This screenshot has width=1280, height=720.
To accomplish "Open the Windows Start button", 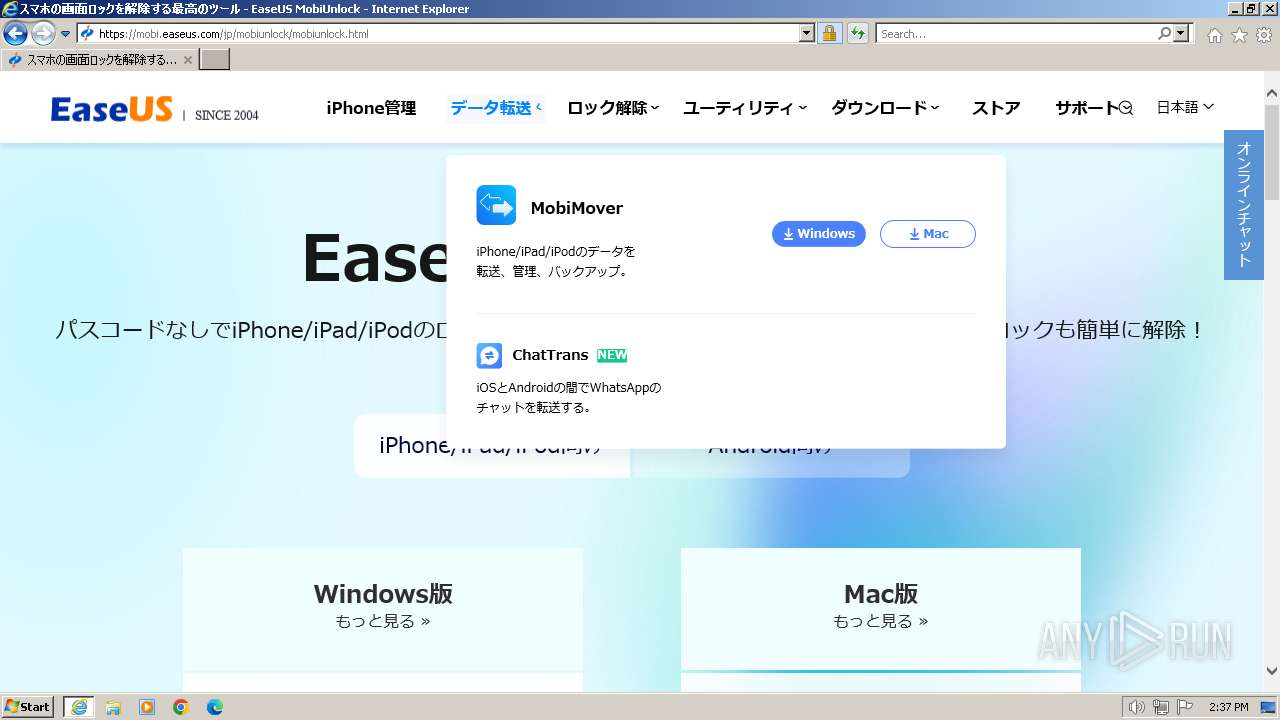I will point(28,707).
